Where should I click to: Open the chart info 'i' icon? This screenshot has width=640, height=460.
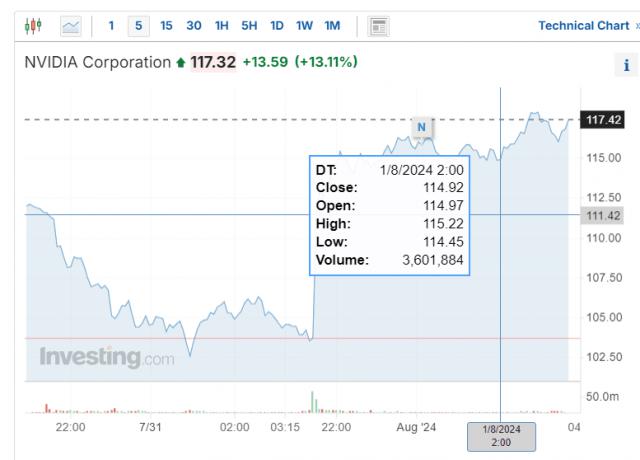[627, 66]
